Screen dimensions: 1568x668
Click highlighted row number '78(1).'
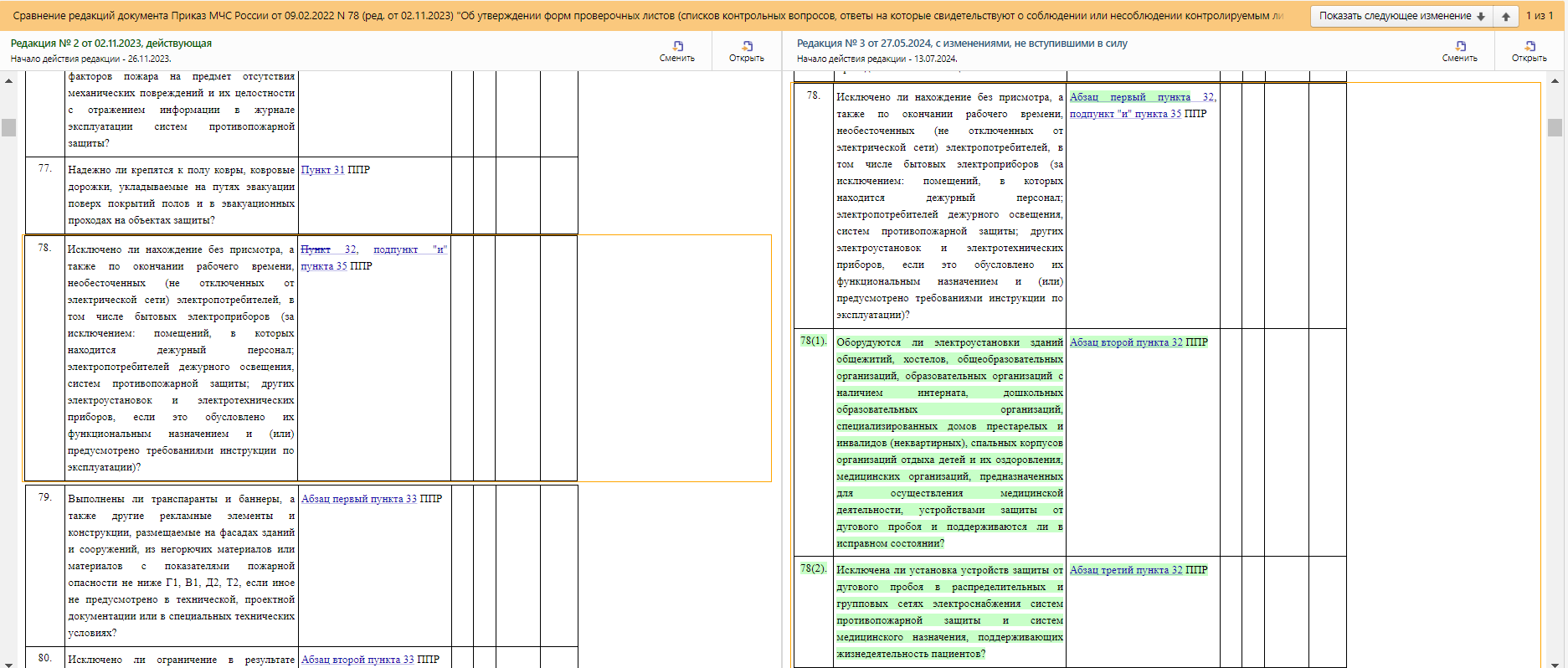(813, 342)
